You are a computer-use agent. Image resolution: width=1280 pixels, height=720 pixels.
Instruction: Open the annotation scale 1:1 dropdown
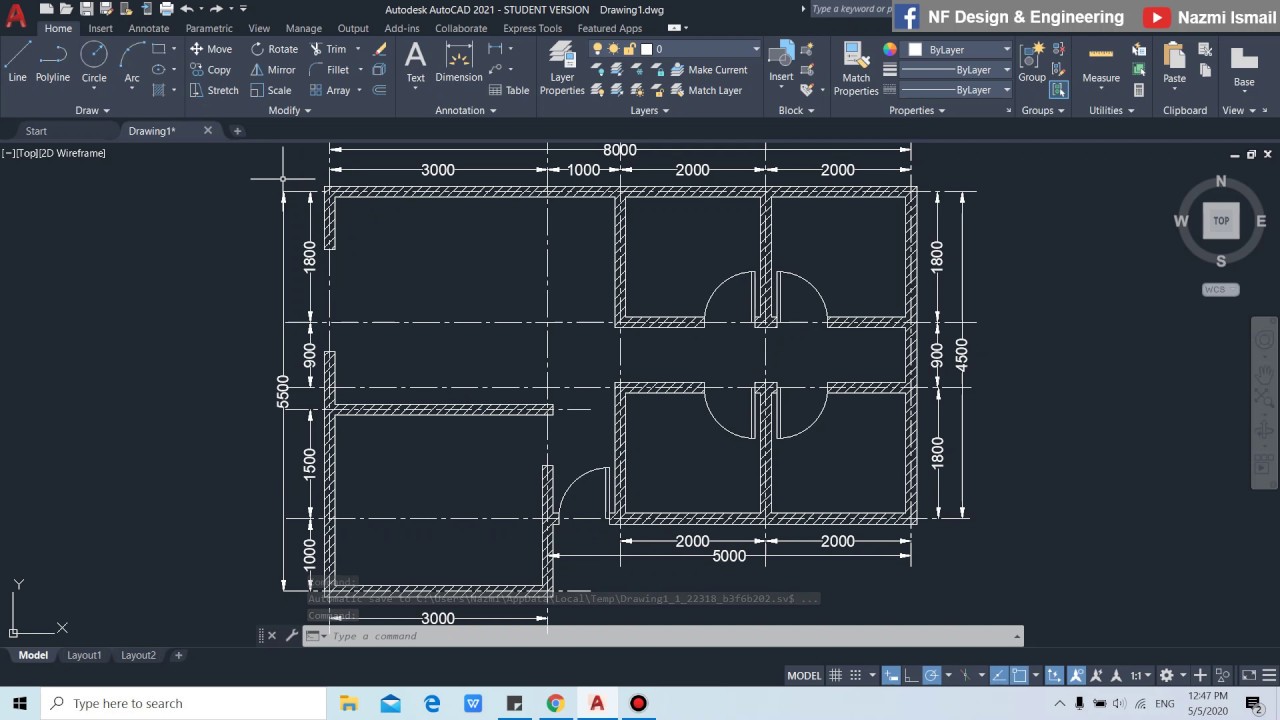1140,675
